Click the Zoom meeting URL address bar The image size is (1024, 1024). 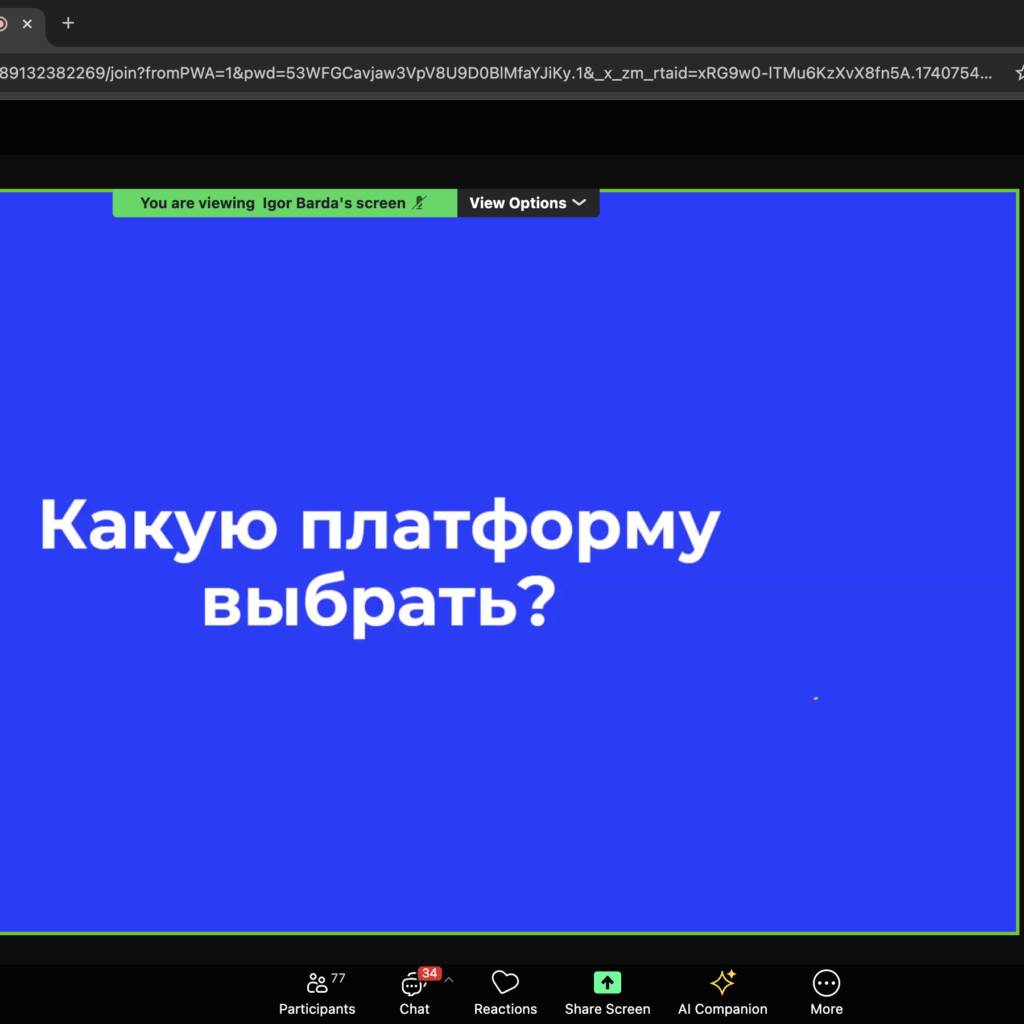[500, 72]
